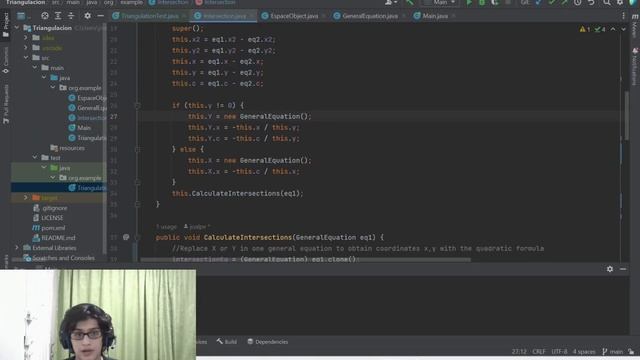
Task: Click the Debug bug icon in toolbar
Action: coord(482,3)
